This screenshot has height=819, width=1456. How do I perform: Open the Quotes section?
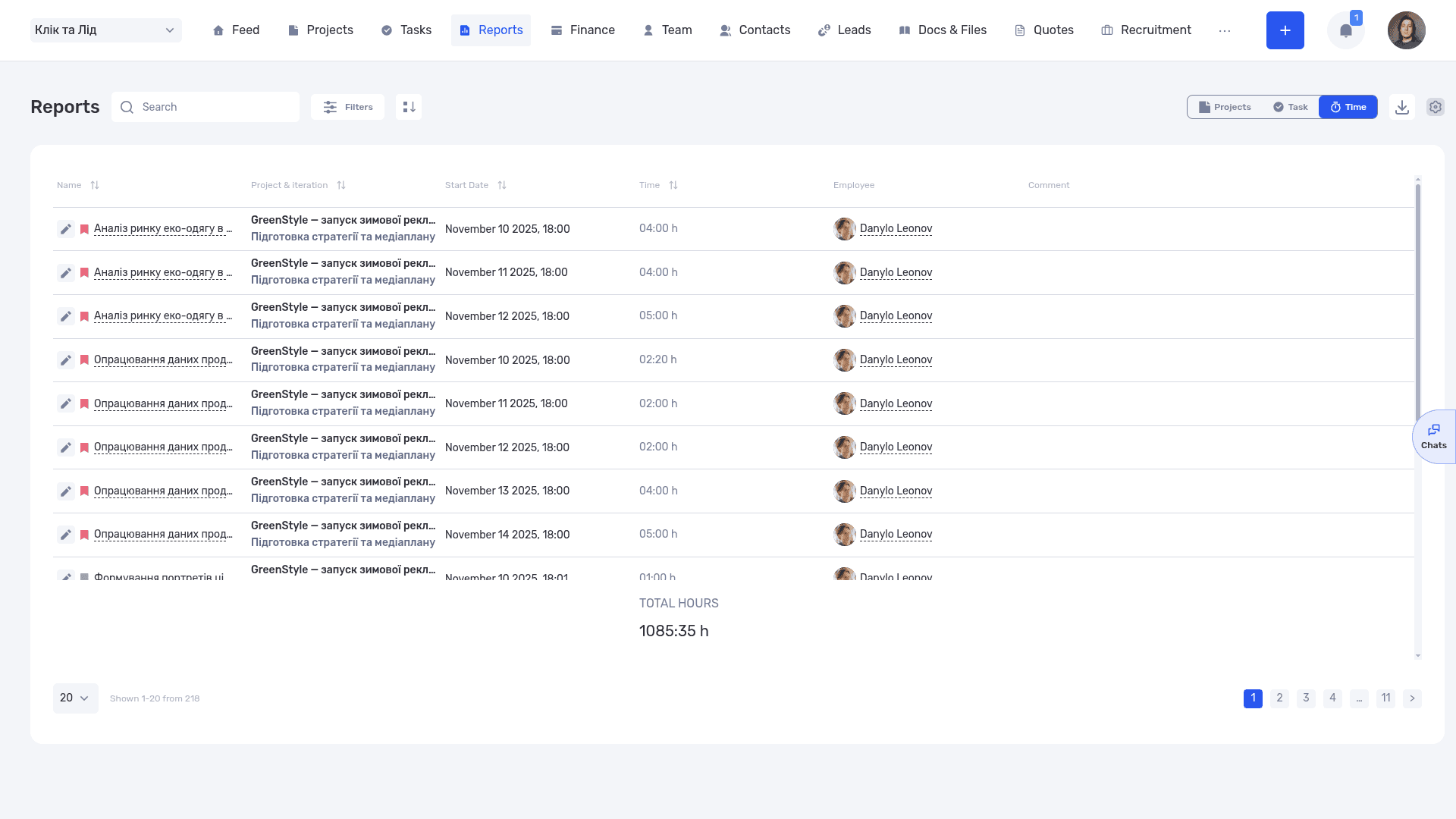1044,30
